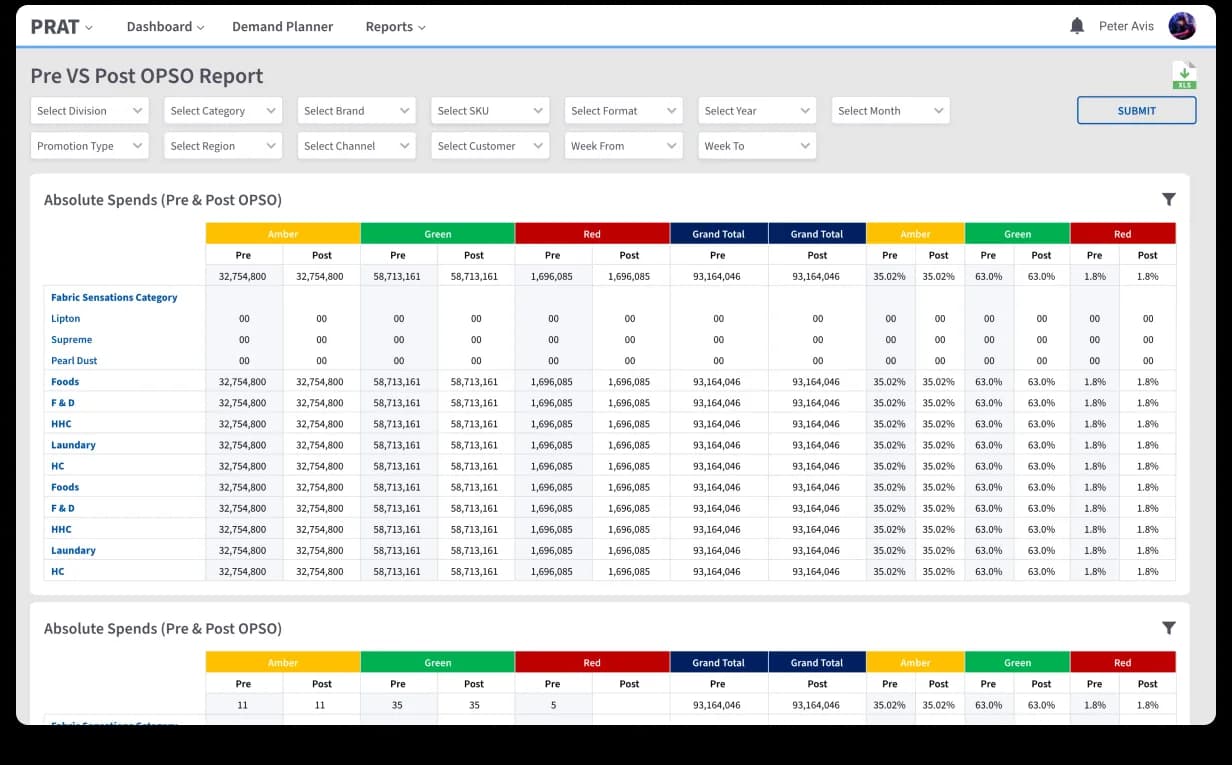Click the Pearl Dust row label

coord(74,360)
